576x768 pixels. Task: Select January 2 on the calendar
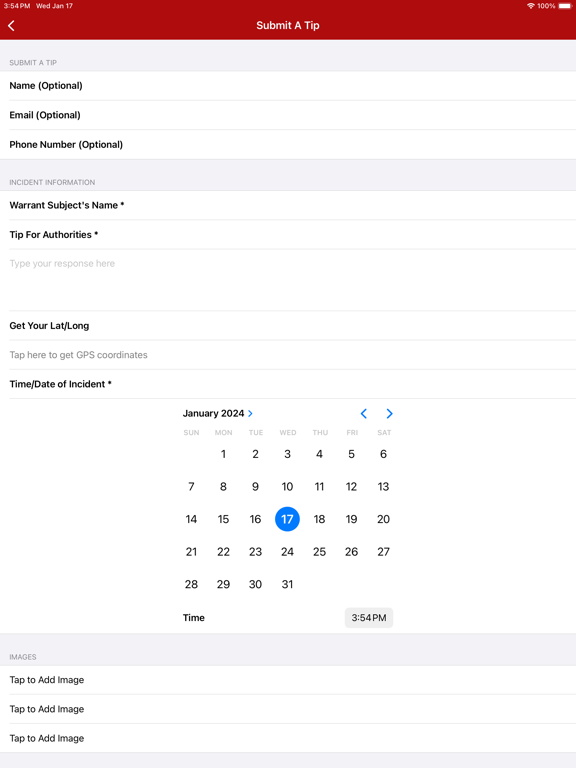coord(255,454)
